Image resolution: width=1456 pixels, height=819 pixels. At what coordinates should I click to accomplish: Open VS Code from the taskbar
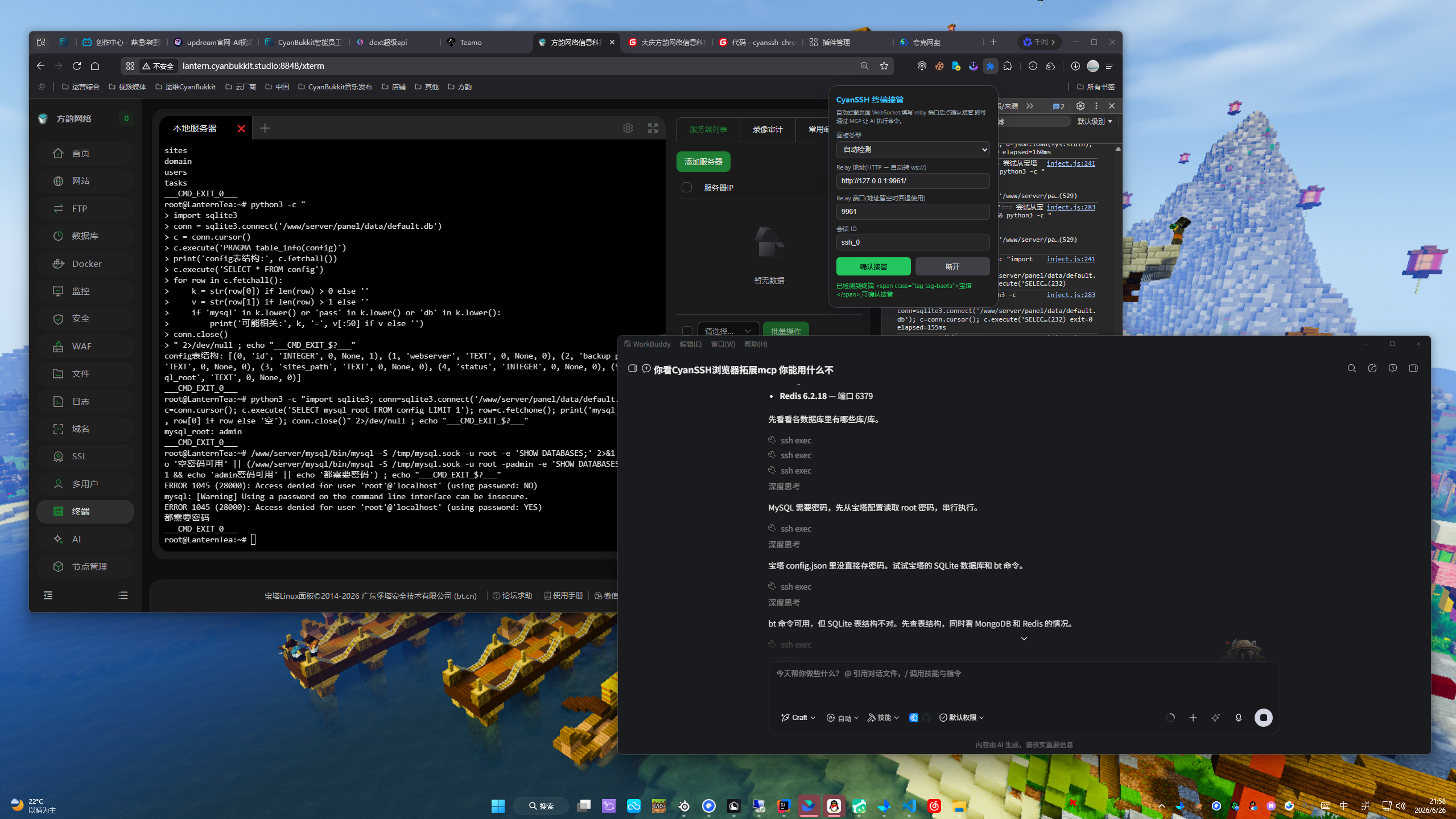click(x=909, y=806)
